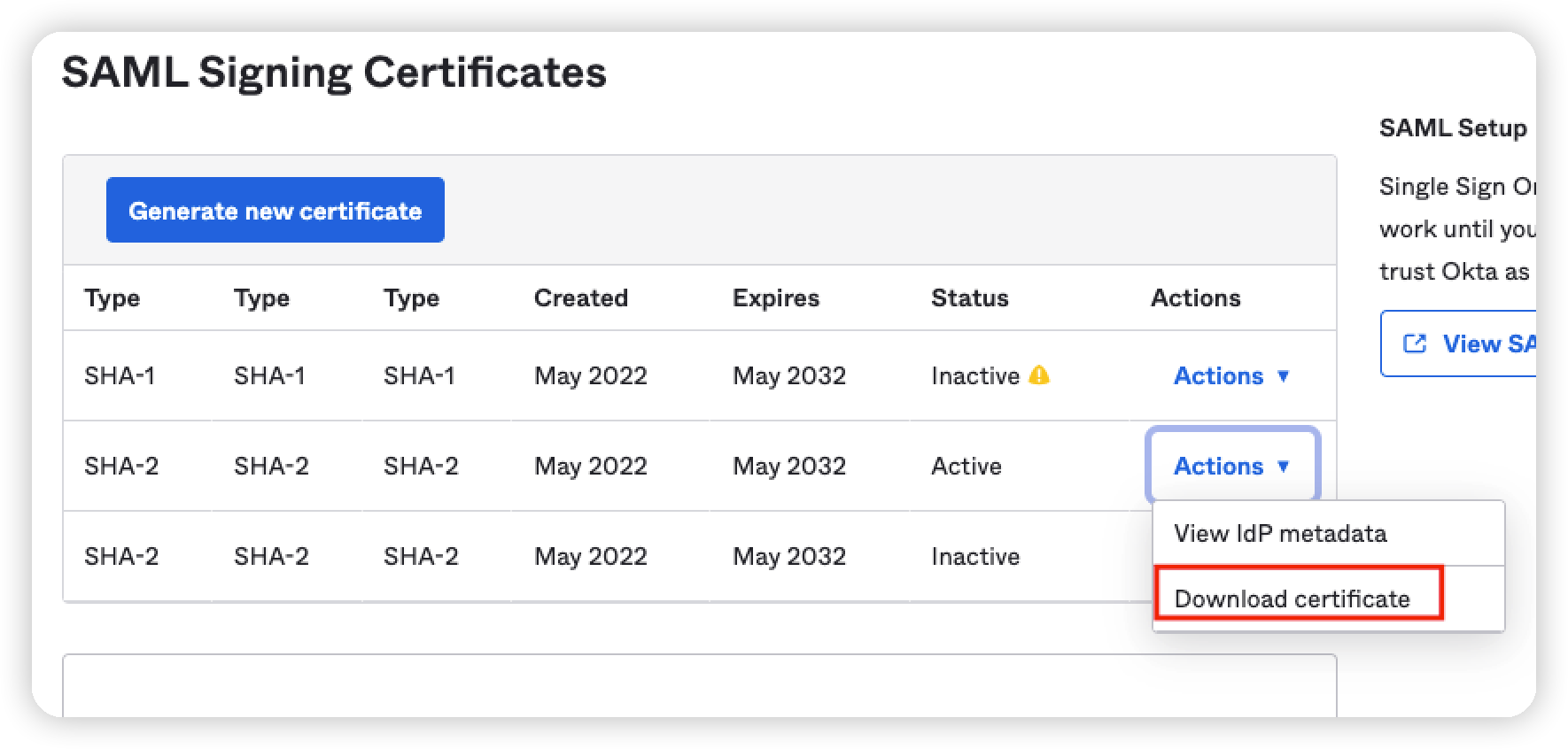Click the SAML Setup sidebar heading
The height and width of the screenshot is (749, 1568).
coord(1453,128)
